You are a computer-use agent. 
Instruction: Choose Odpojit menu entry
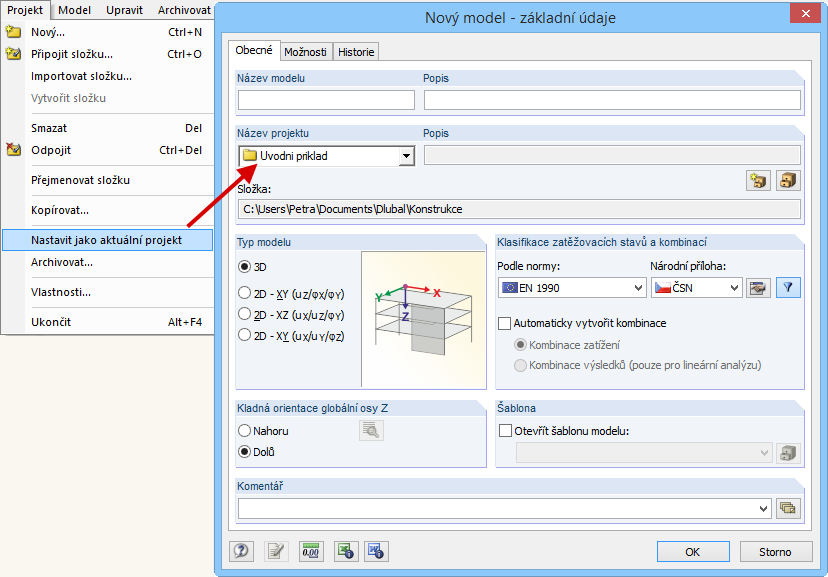[107, 150]
